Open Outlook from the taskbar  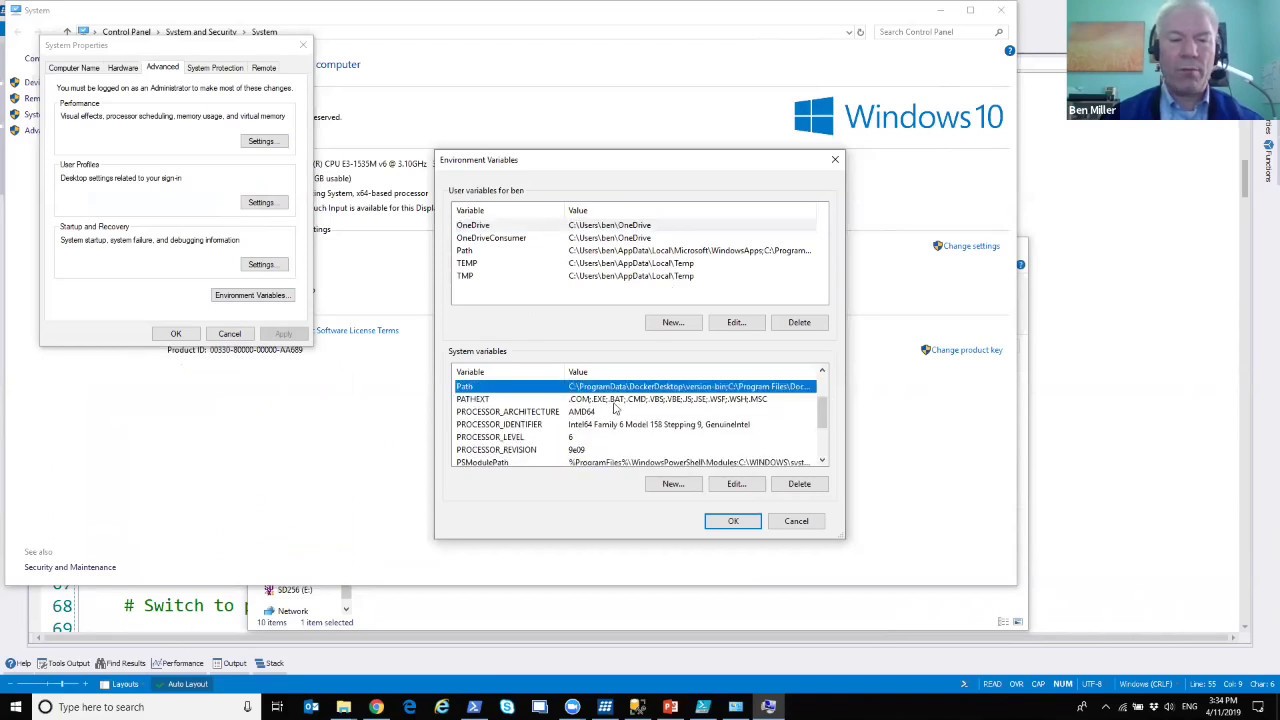[311, 707]
